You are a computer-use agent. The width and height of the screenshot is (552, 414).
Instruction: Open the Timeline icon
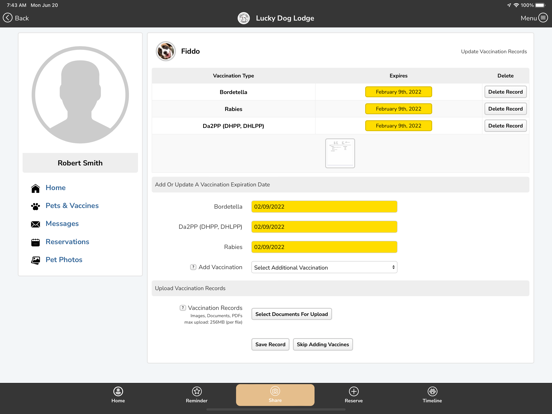point(432,391)
